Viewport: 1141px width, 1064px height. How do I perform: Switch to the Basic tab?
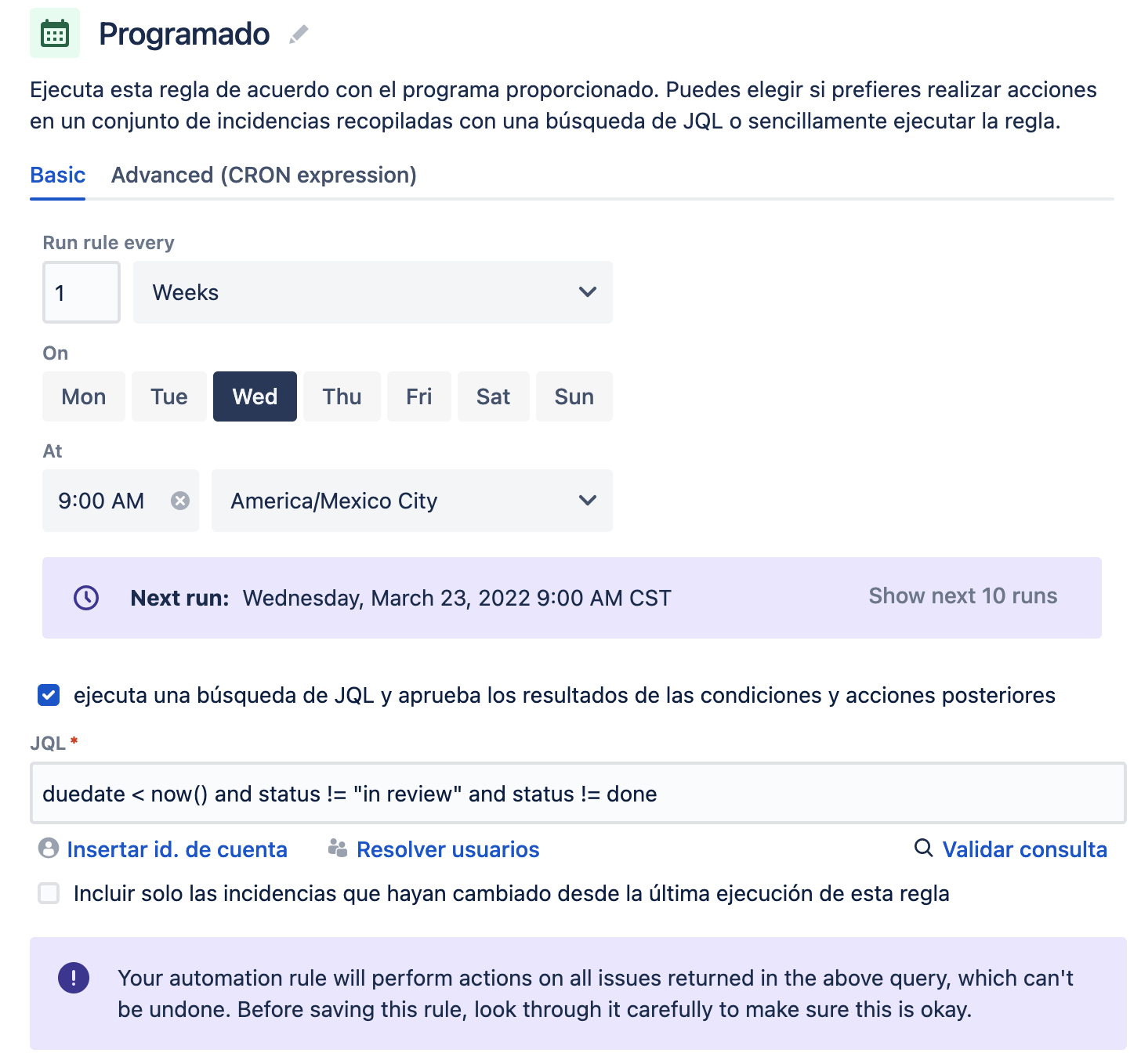click(58, 175)
